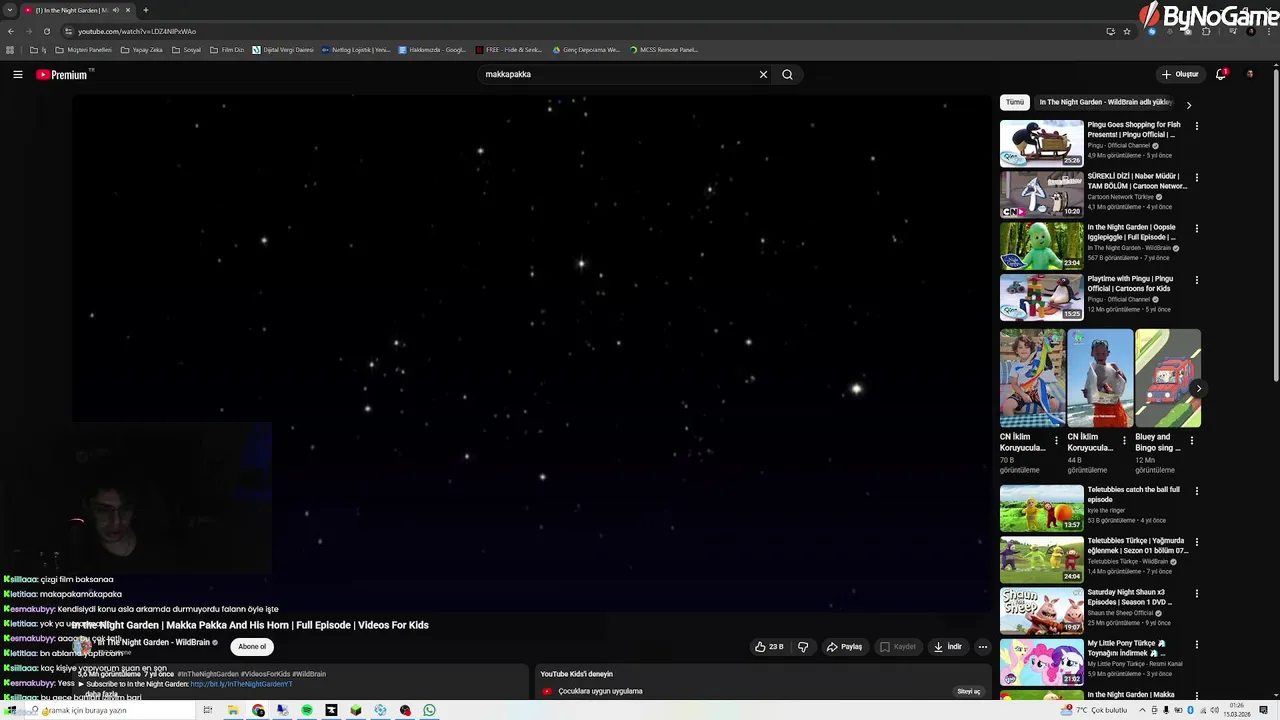1280x720 pixels.
Task: Open options for Teletubbies Türkçe Yağmurda video
Action: pos(1197,542)
